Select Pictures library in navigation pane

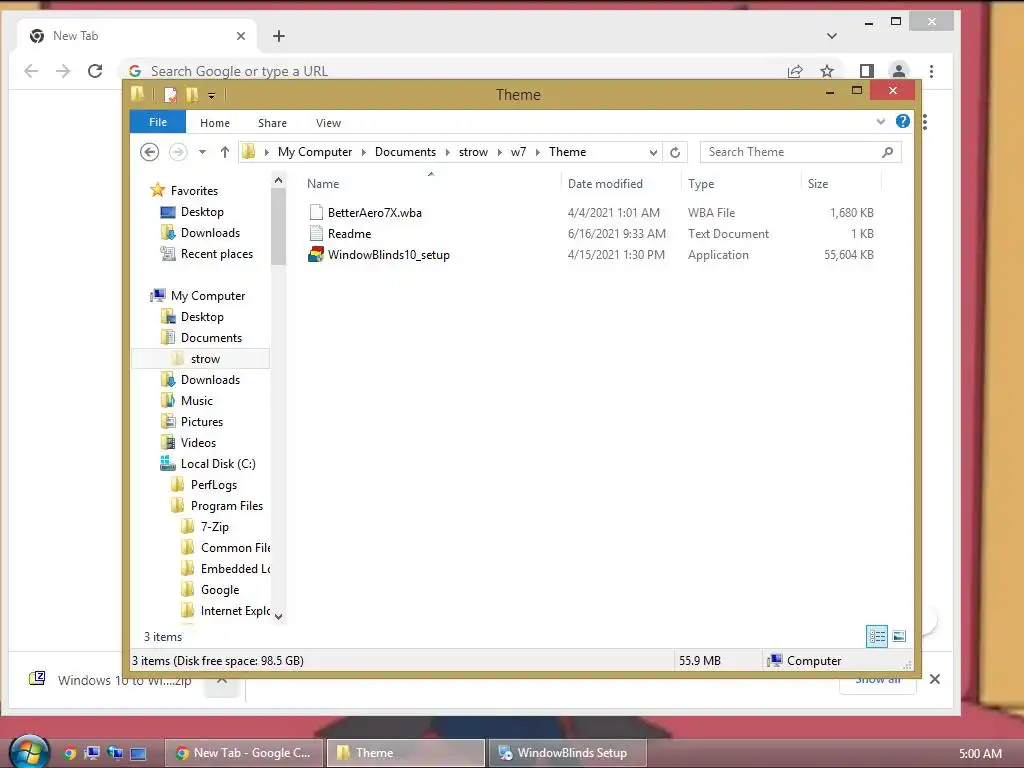tap(201, 421)
